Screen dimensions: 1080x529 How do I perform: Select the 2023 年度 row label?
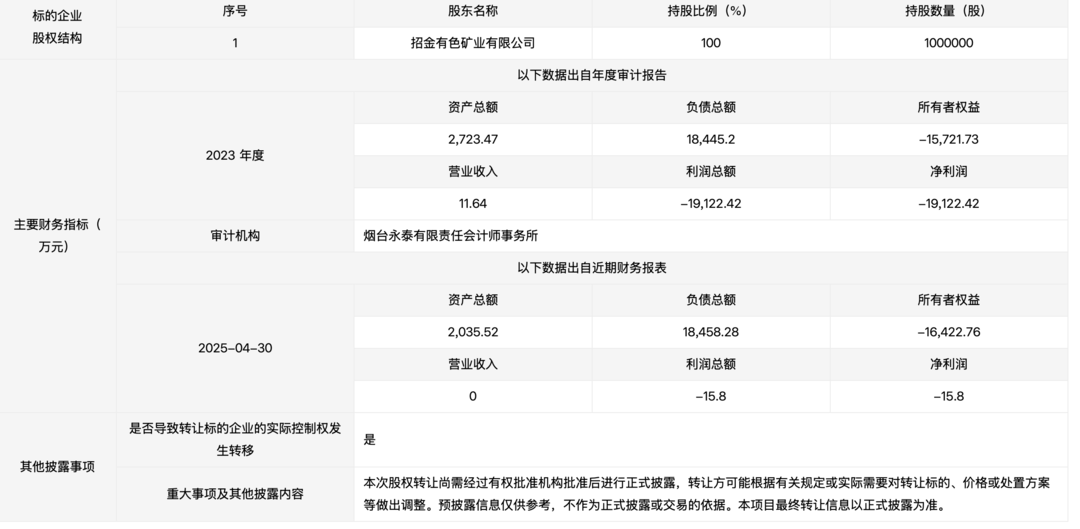235,156
